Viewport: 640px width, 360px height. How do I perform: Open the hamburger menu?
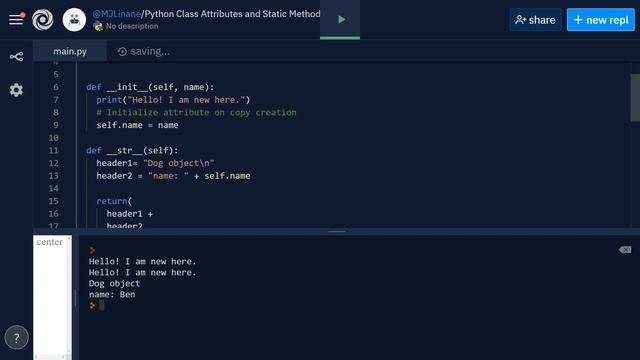16,19
